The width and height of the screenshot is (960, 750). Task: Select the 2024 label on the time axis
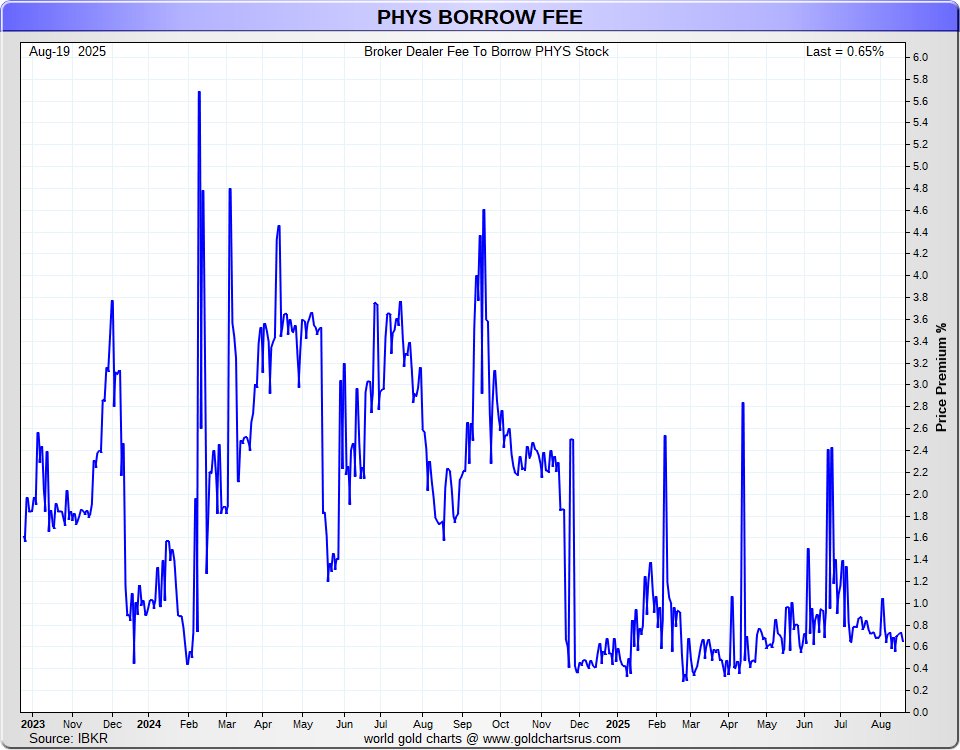148,723
